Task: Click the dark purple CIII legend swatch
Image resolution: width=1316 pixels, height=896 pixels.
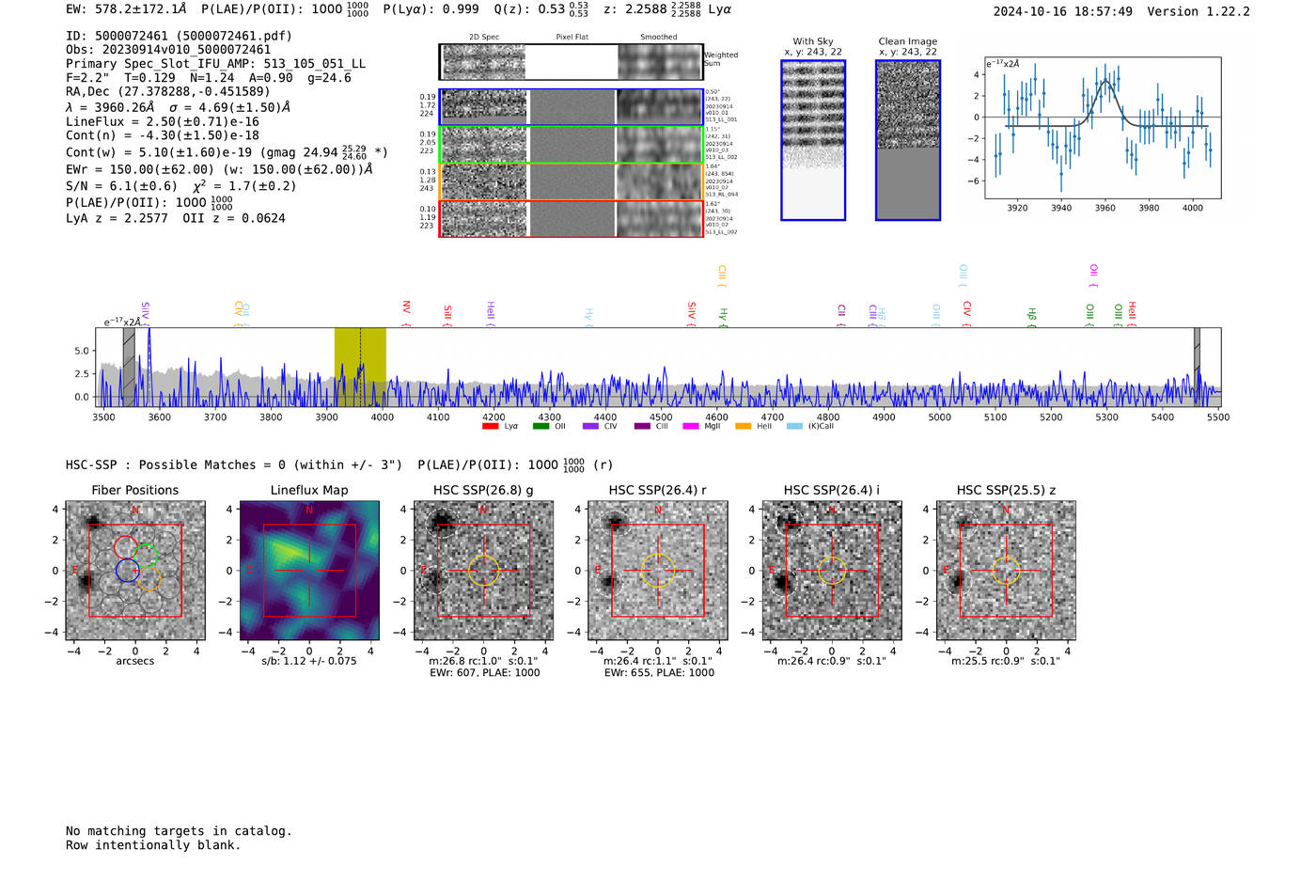Action: pyautogui.click(x=642, y=426)
